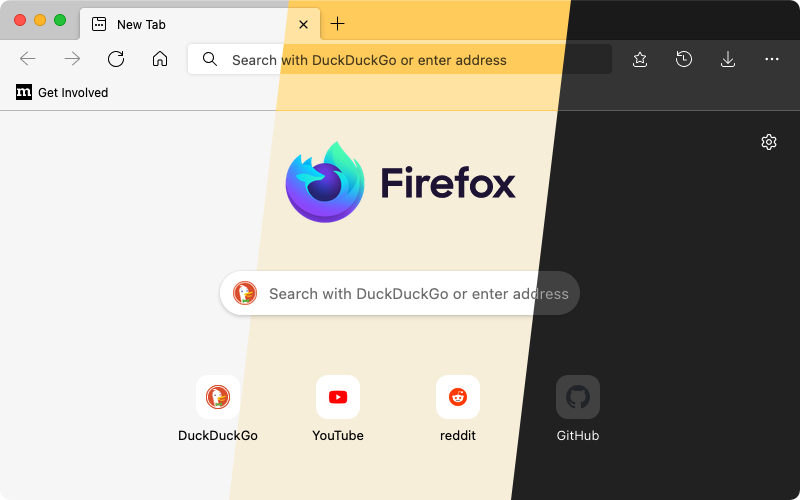
Task: Minimize the window with yellow button
Action: pyautogui.click(x=40, y=20)
